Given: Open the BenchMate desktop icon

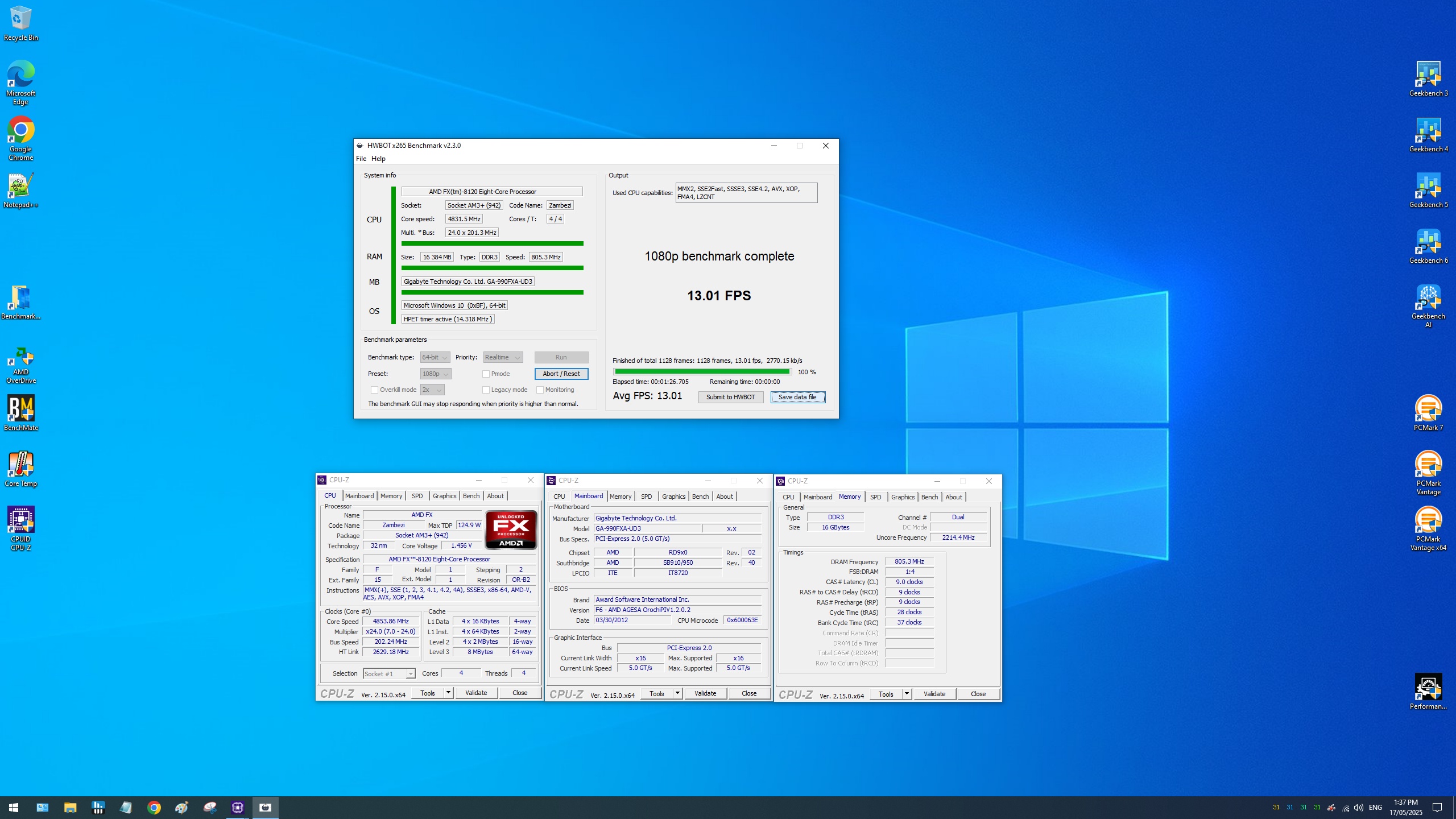Looking at the screenshot, I should point(20,413).
